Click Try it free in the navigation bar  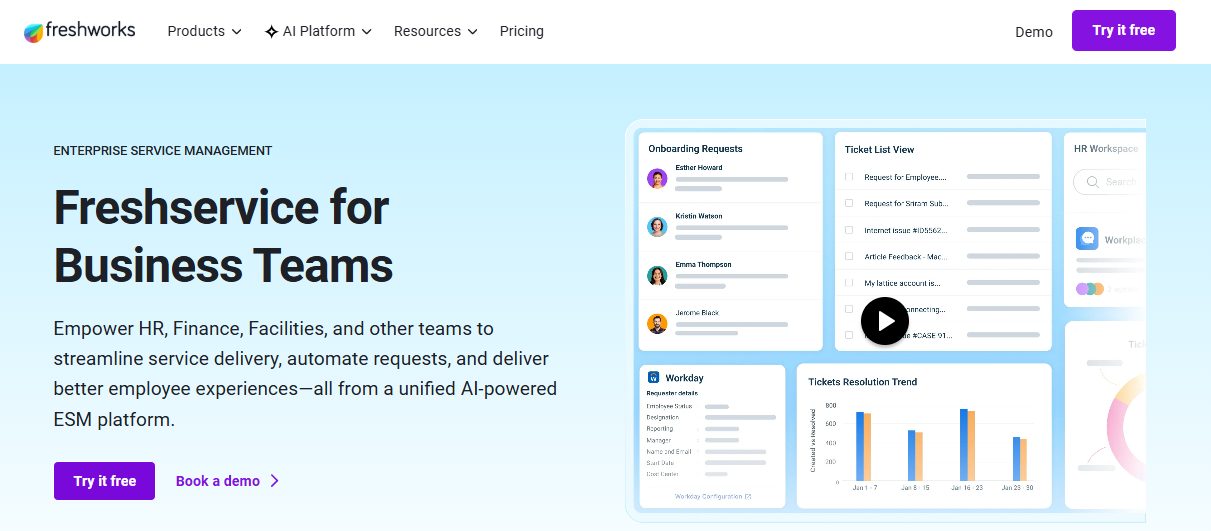(x=1124, y=30)
